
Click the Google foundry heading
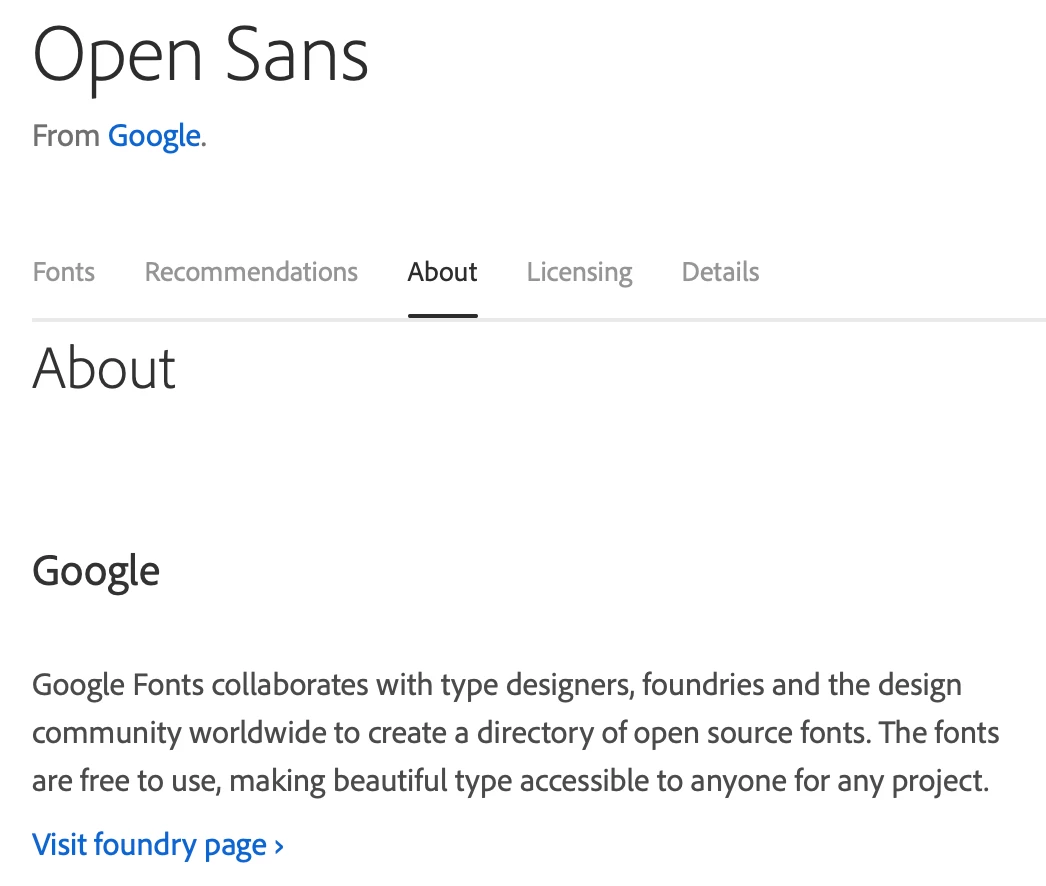[96, 572]
